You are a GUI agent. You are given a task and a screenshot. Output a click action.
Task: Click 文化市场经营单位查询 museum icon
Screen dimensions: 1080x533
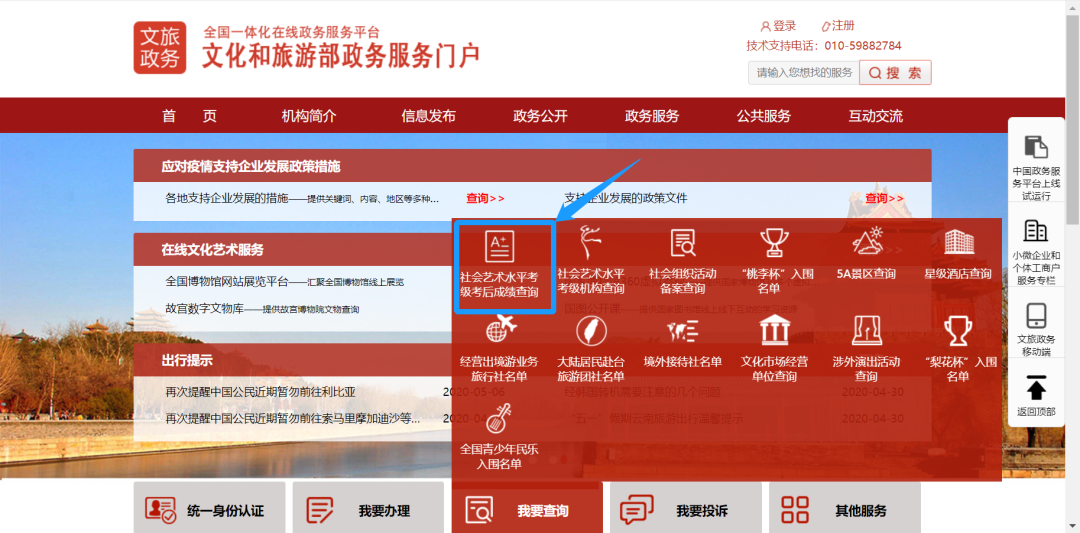click(x=774, y=329)
